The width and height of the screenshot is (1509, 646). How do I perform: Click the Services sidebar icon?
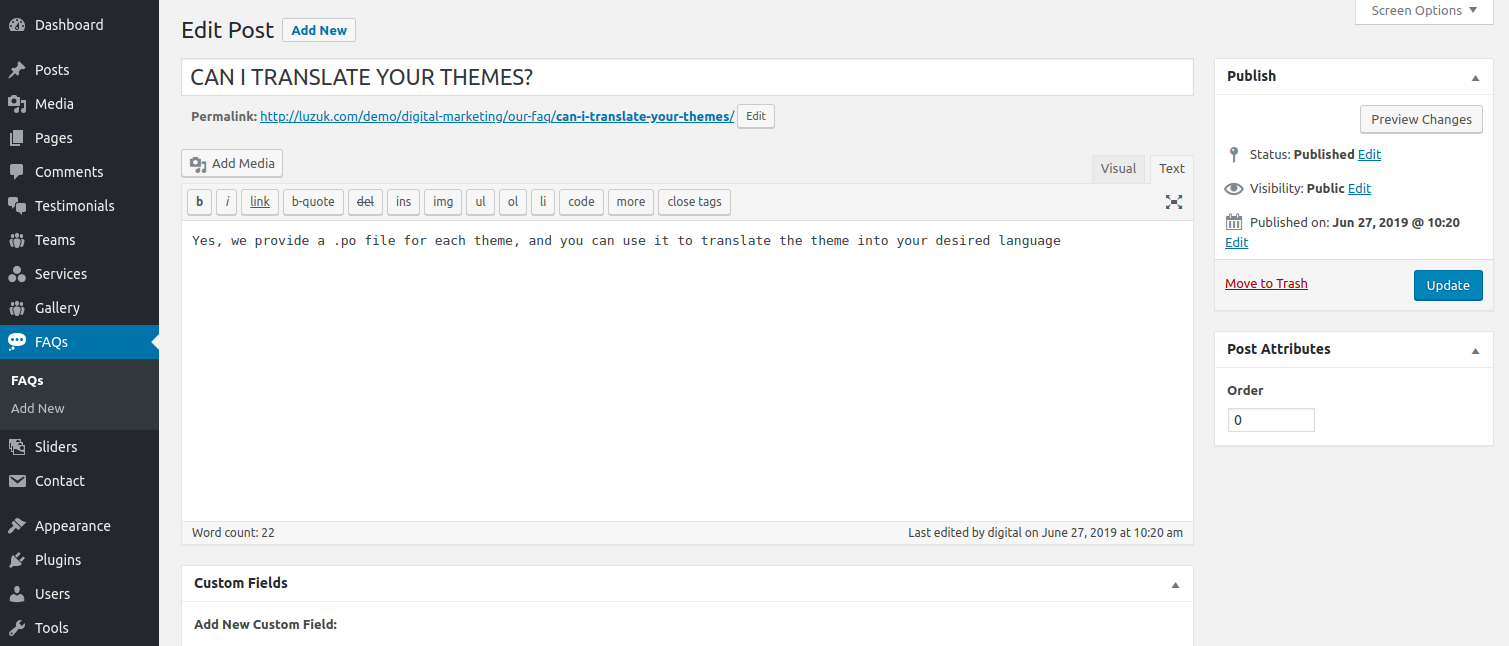coord(17,274)
